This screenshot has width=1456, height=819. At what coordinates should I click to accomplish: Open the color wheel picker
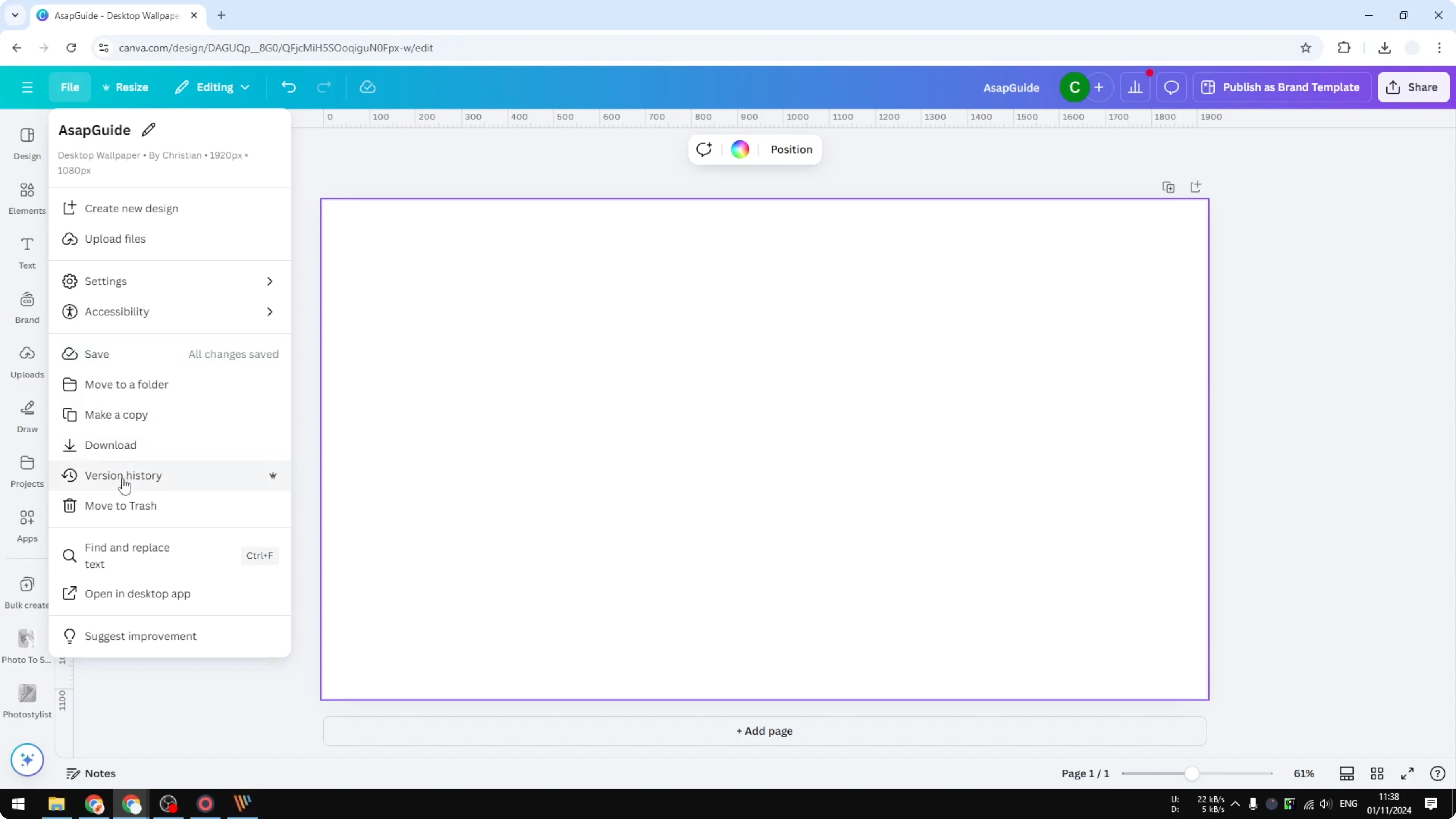coord(739,149)
